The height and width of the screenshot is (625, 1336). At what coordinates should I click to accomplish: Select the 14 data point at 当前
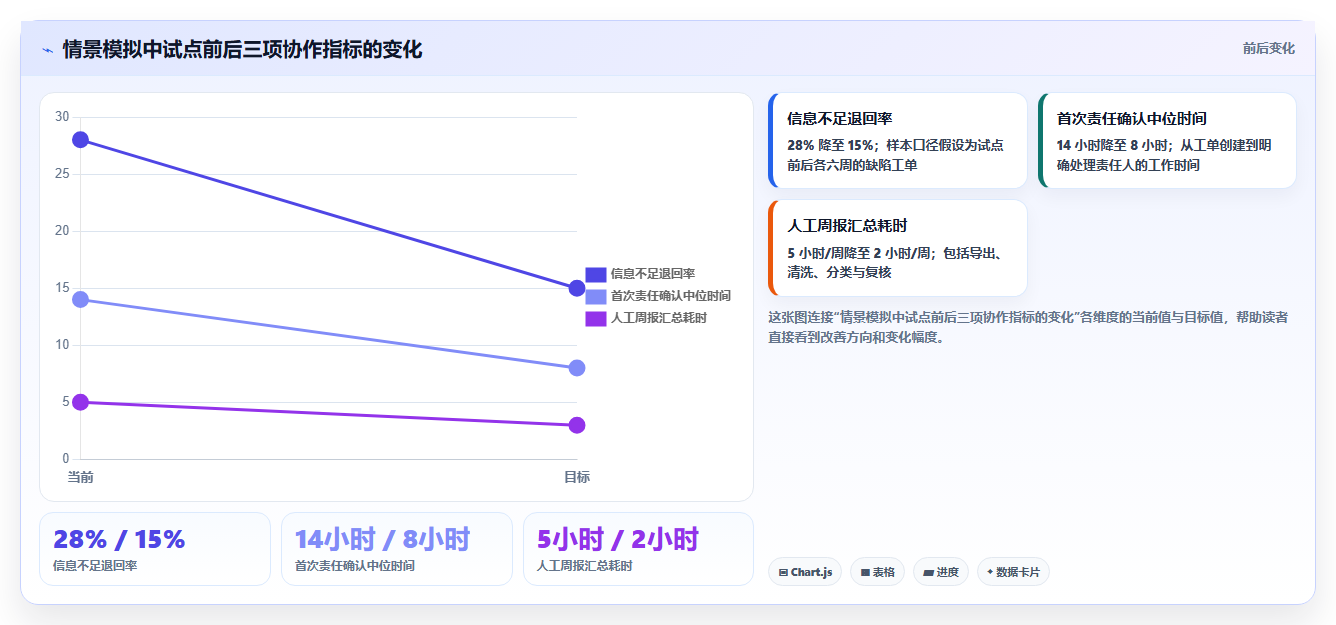tap(81, 299)
